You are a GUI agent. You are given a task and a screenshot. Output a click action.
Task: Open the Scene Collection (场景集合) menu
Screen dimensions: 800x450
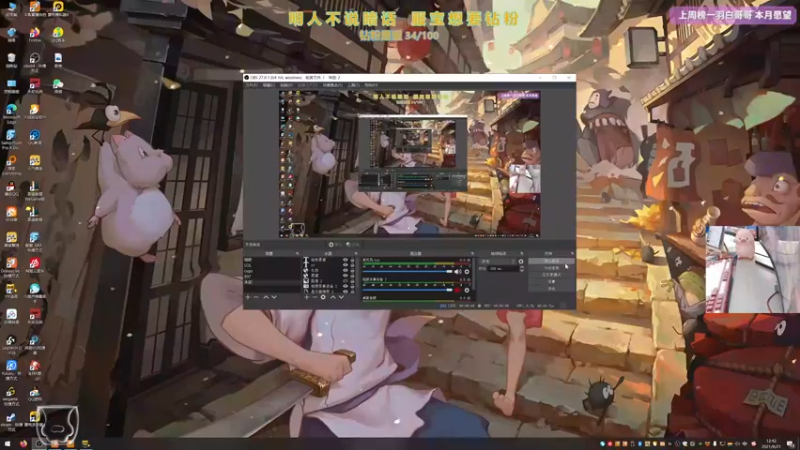coord(332,85)
